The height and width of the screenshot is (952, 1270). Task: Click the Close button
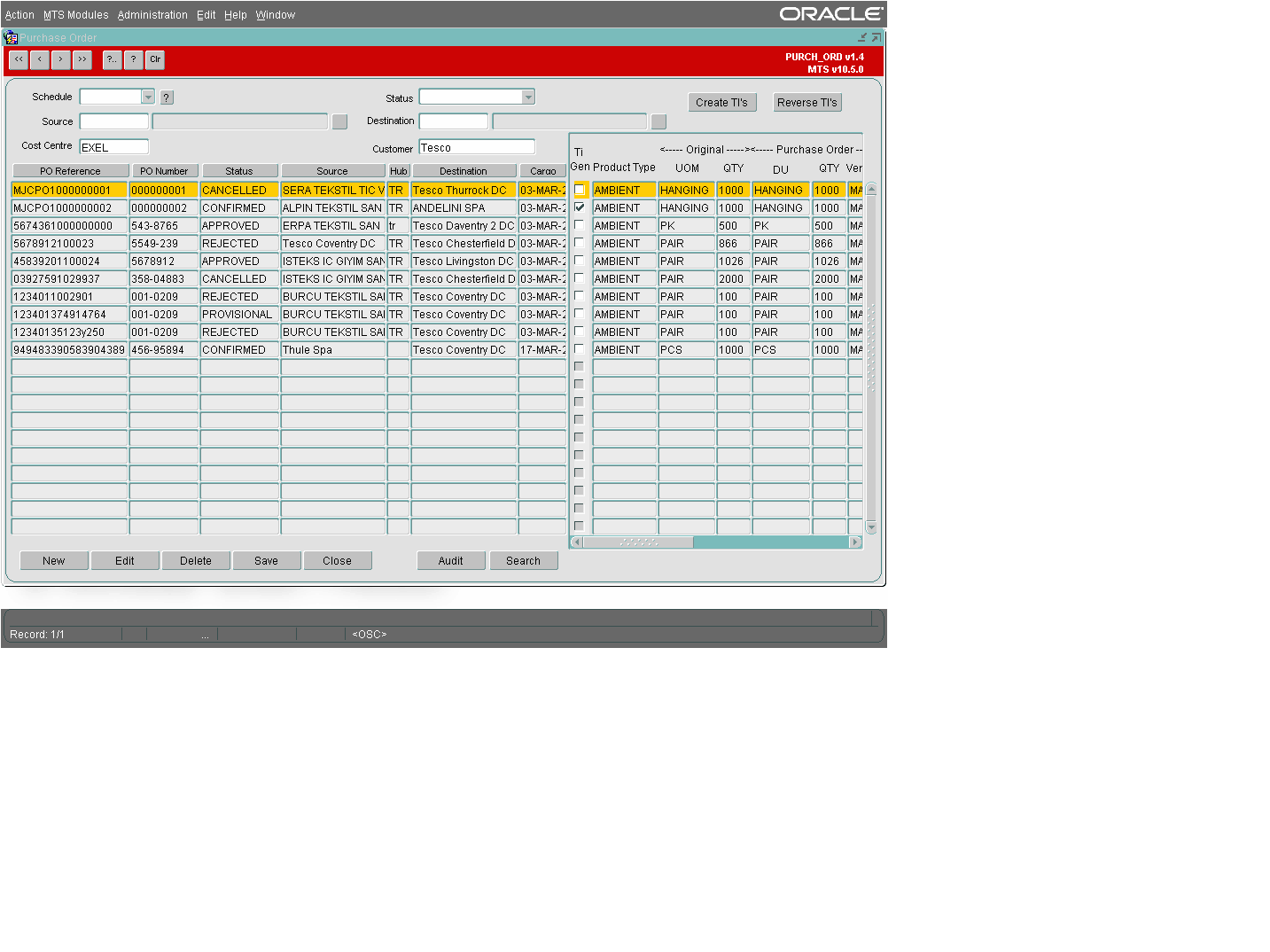point(337,561)
